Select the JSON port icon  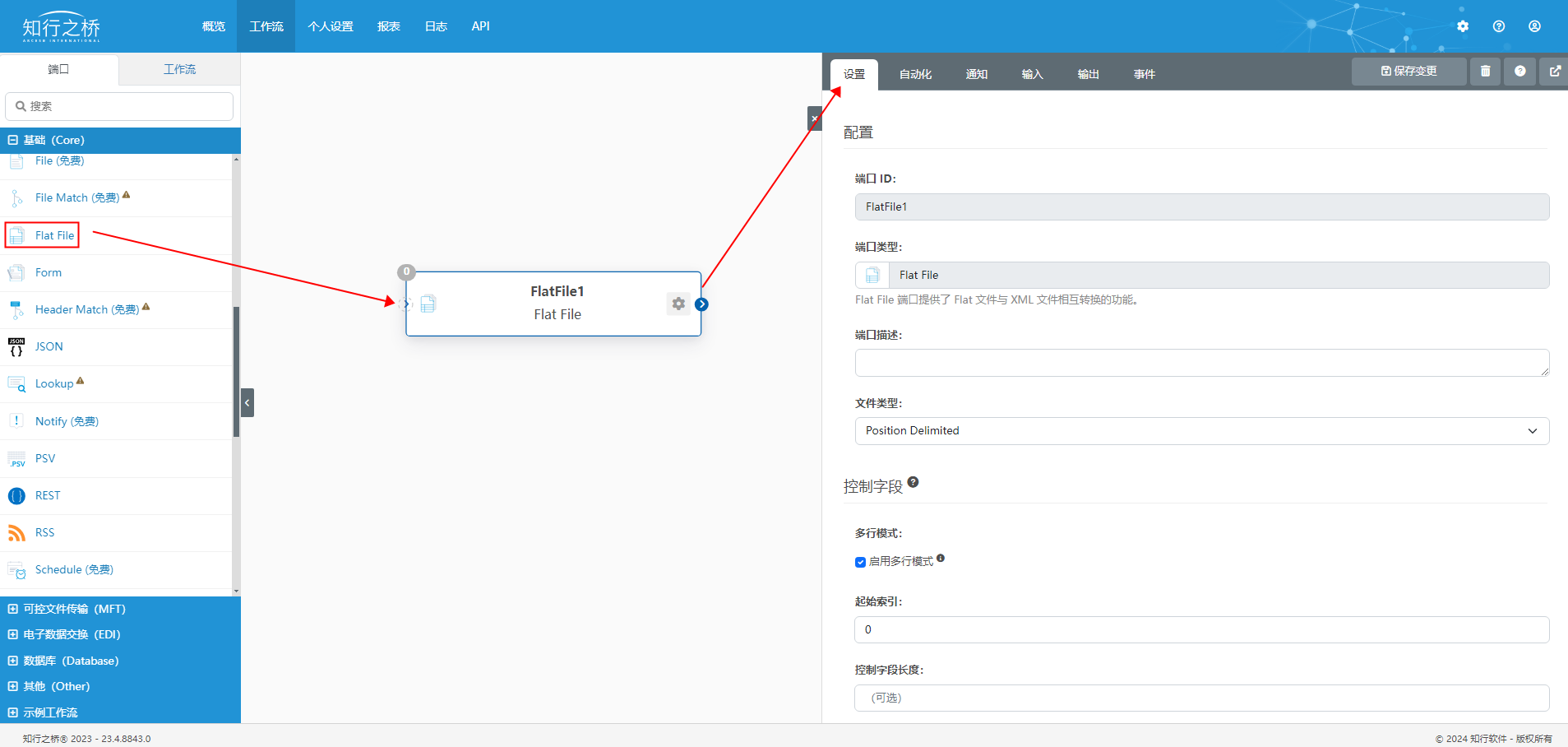16,347
